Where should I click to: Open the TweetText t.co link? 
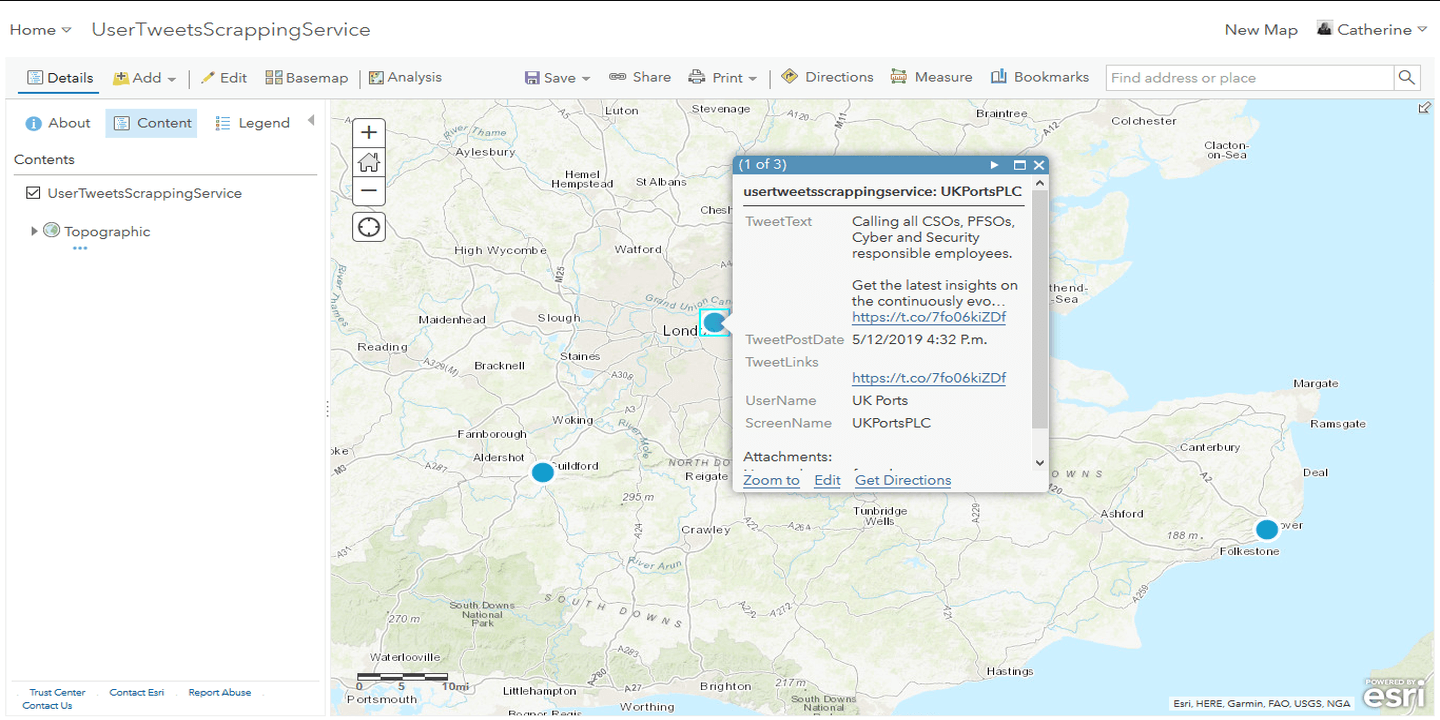click(929, 317)
